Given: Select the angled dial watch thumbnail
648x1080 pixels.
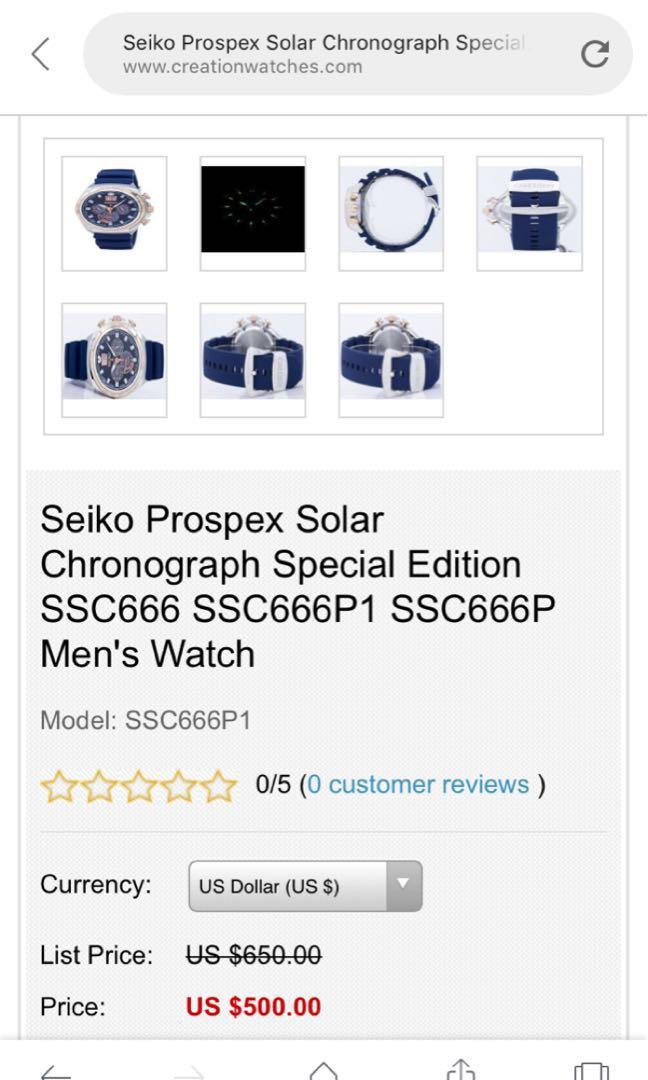Looking at the screenshot, I should point(114,360).
